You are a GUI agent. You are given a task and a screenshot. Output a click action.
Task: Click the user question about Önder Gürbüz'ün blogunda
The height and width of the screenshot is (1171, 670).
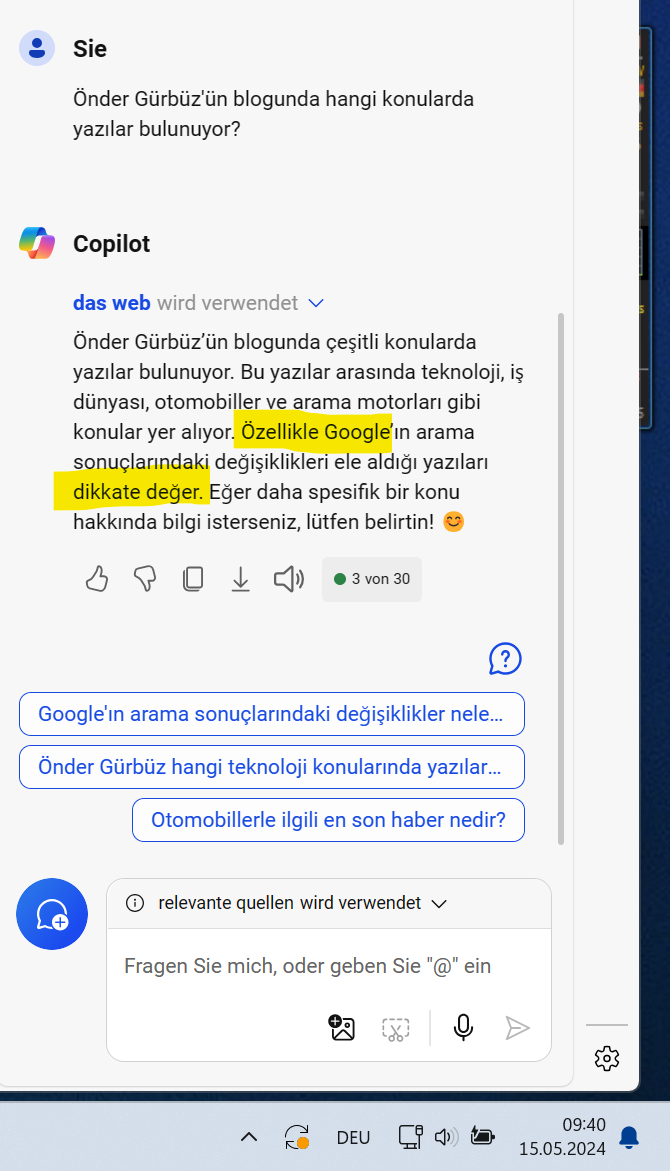pyautogui.click(x=273, y=114)
